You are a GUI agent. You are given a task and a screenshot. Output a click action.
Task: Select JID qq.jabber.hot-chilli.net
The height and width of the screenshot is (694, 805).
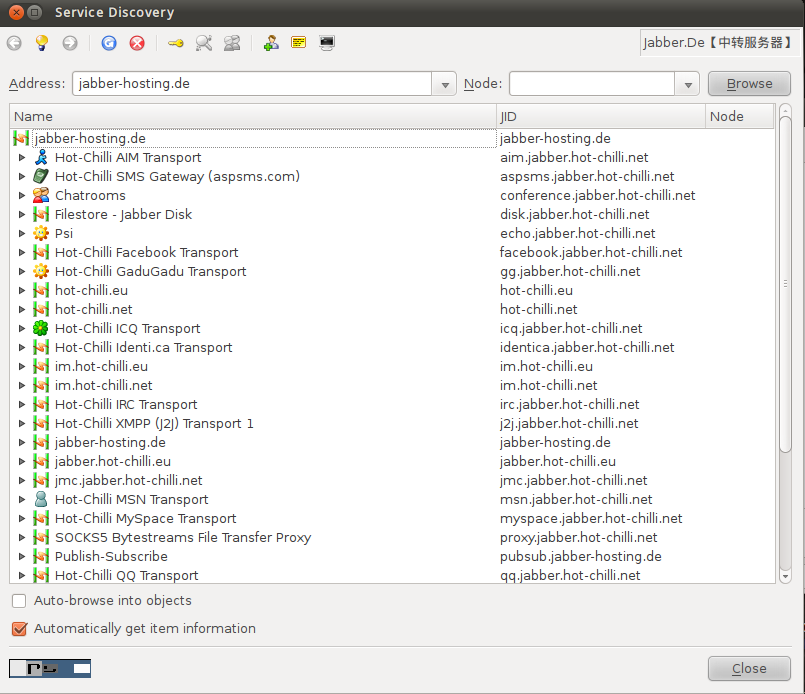pos(570,575)
